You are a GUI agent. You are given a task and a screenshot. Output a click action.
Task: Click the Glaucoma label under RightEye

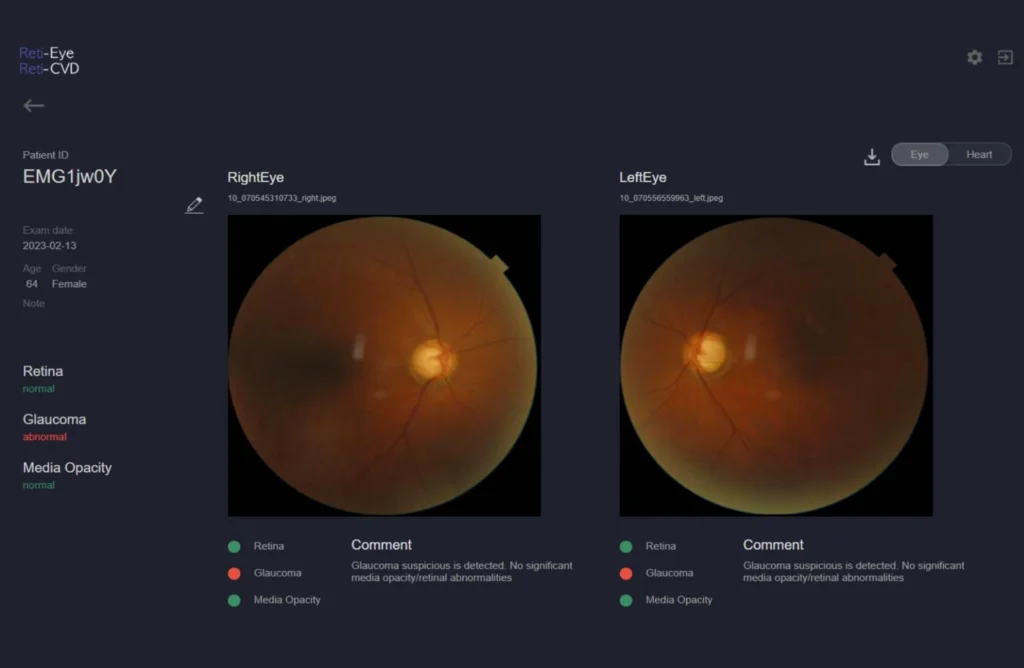[278, 573]
